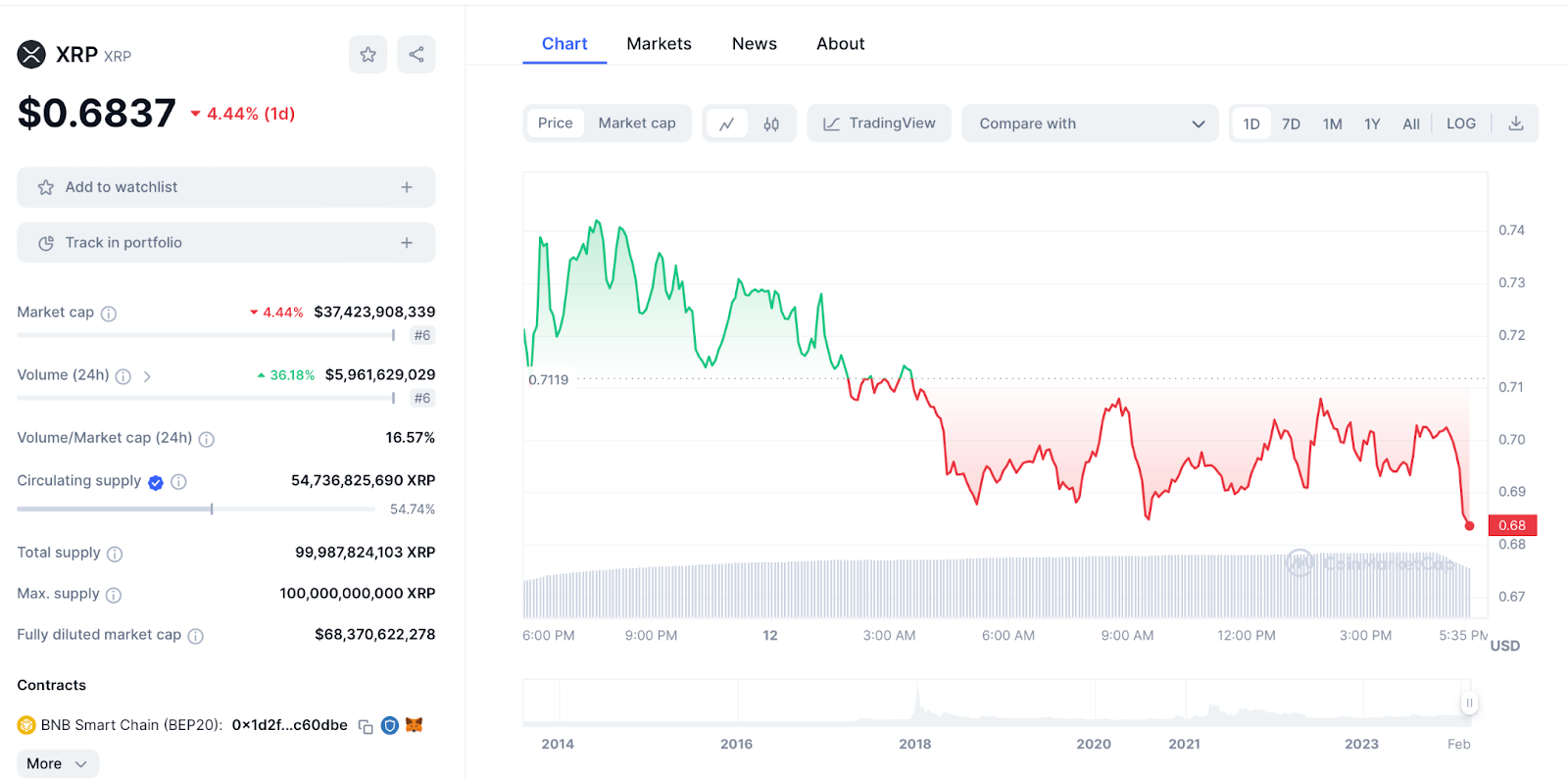Open the Volume (24h) info icon

[123, 376]
